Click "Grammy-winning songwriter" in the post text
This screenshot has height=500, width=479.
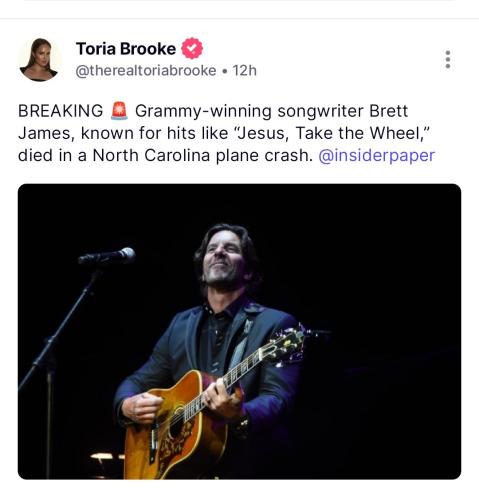pos(249,111)
